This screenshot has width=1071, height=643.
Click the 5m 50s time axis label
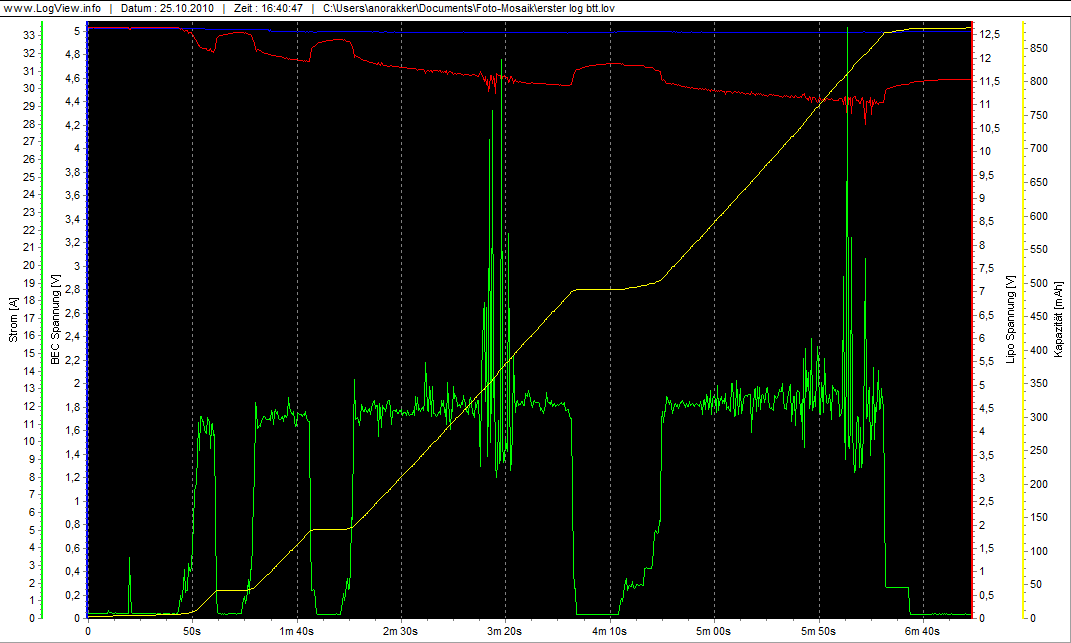tap(819, 631)
